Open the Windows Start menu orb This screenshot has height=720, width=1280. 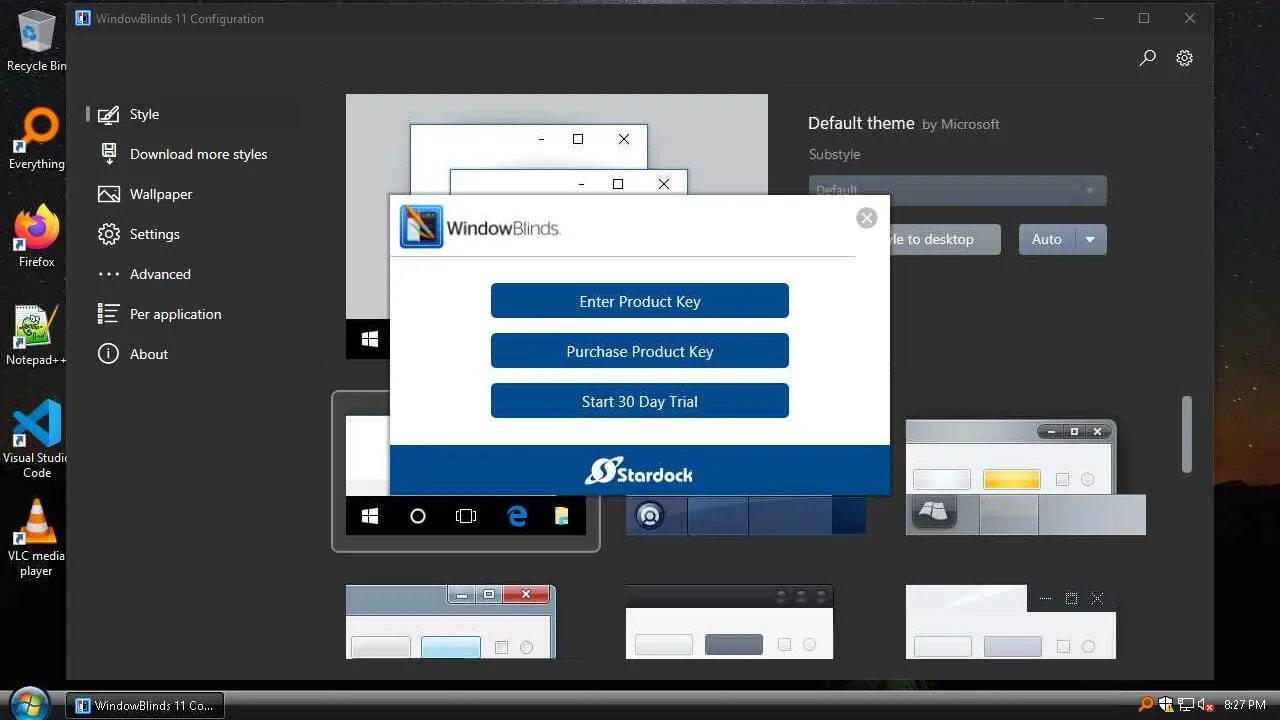(x=30, y=704)
